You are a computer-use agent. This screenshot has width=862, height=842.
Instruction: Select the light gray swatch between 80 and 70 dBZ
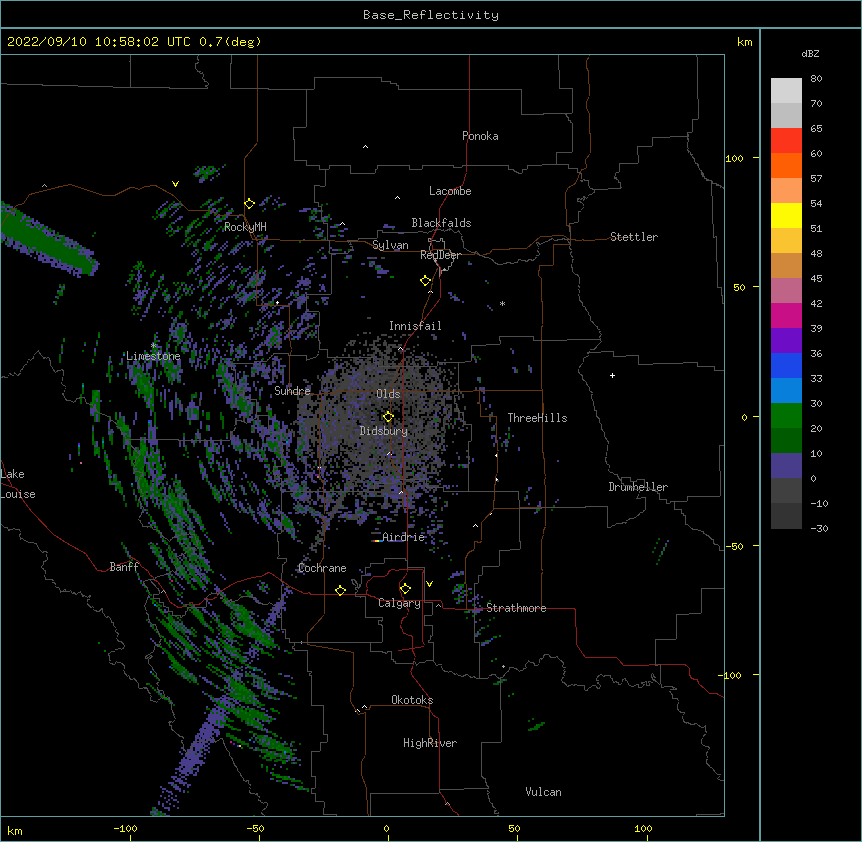786,91
